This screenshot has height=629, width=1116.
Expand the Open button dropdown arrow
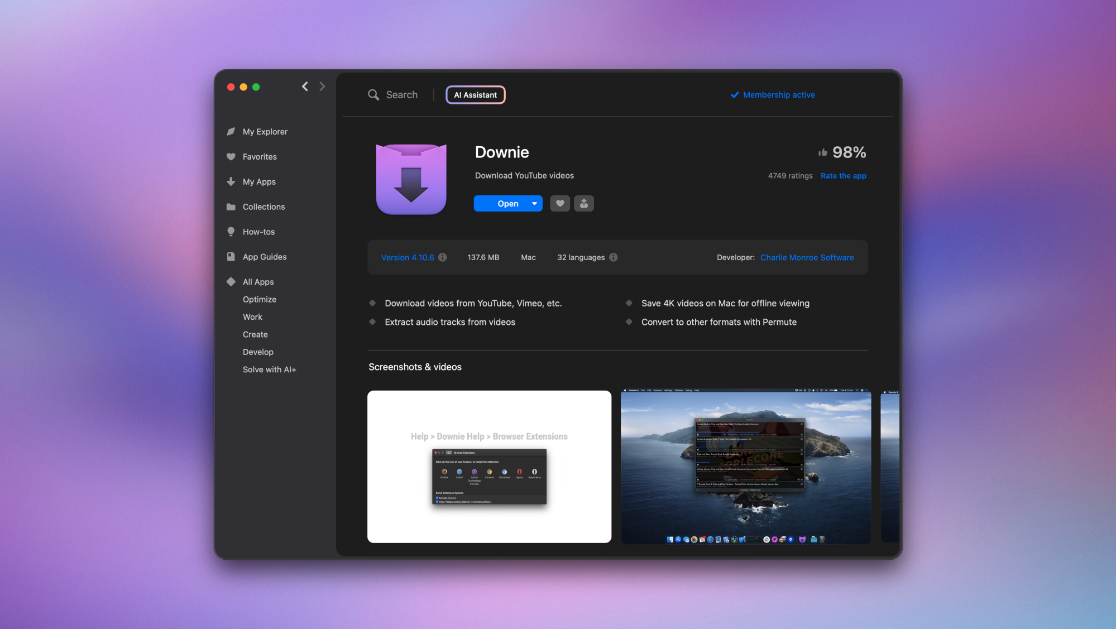click(532, 203)
